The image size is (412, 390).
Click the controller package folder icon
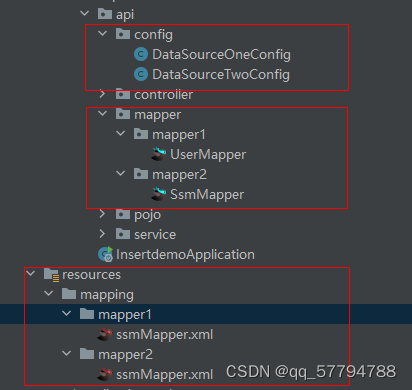tap(123, 94)
